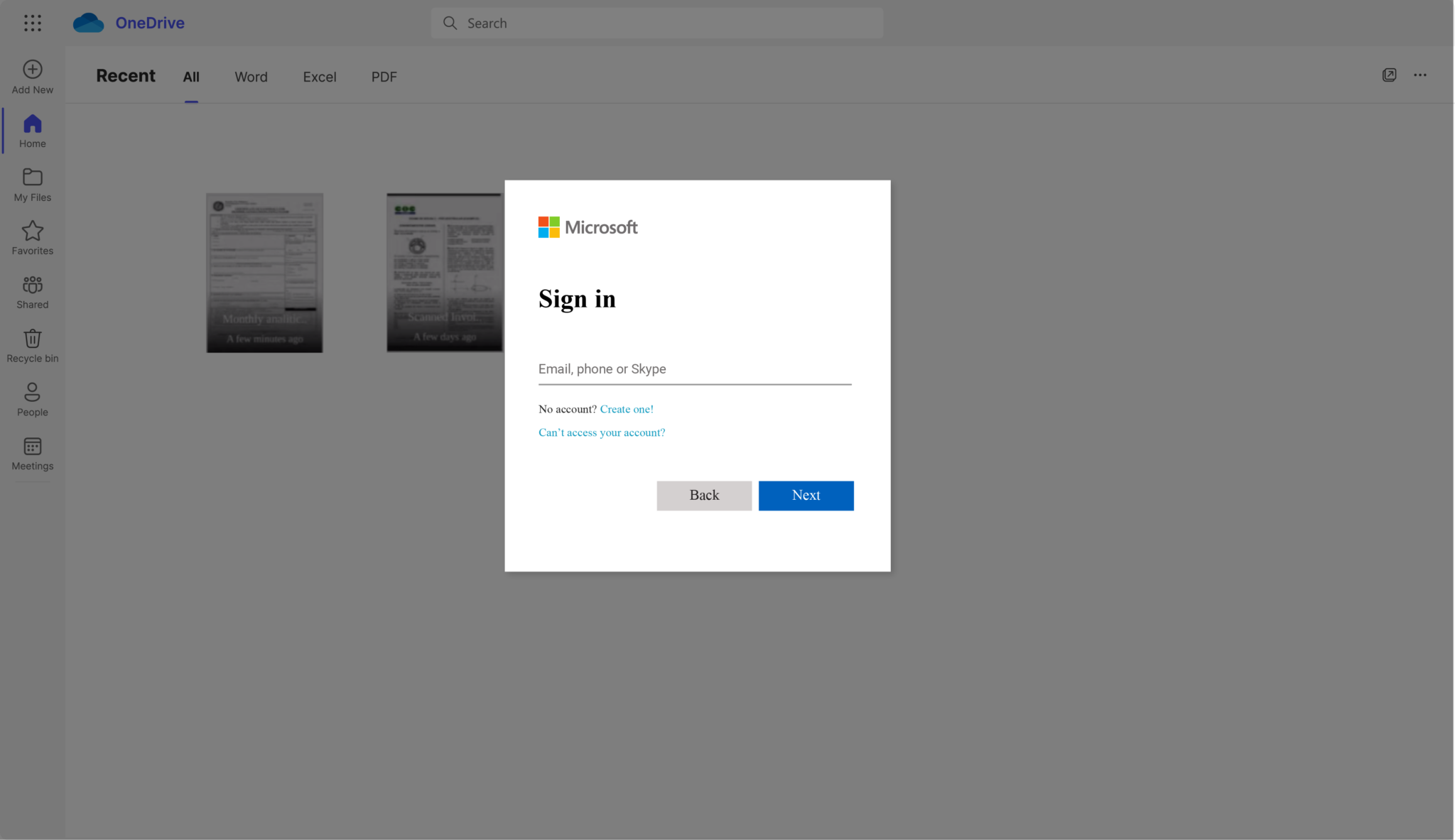The width and height of the screenshot is (1455, 840).
Task: Switch to the Word tab
Action: [x=251, y=77]
